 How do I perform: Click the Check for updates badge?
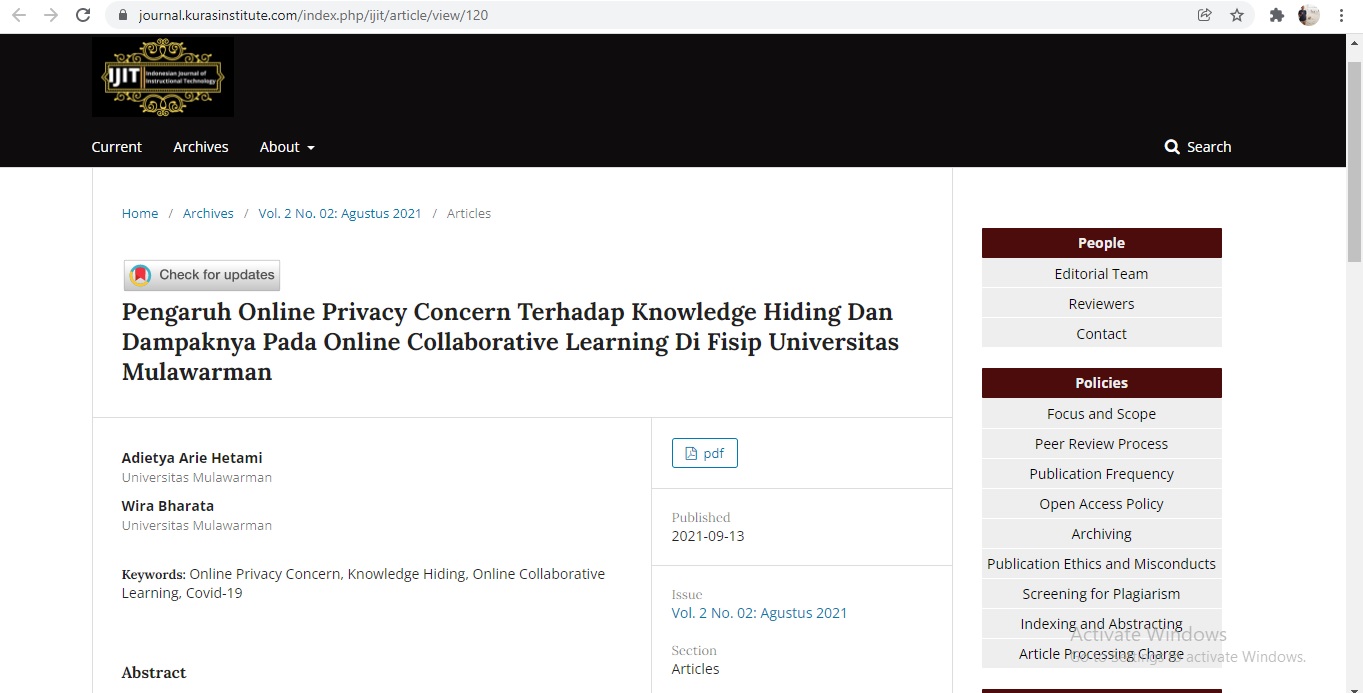202,275
